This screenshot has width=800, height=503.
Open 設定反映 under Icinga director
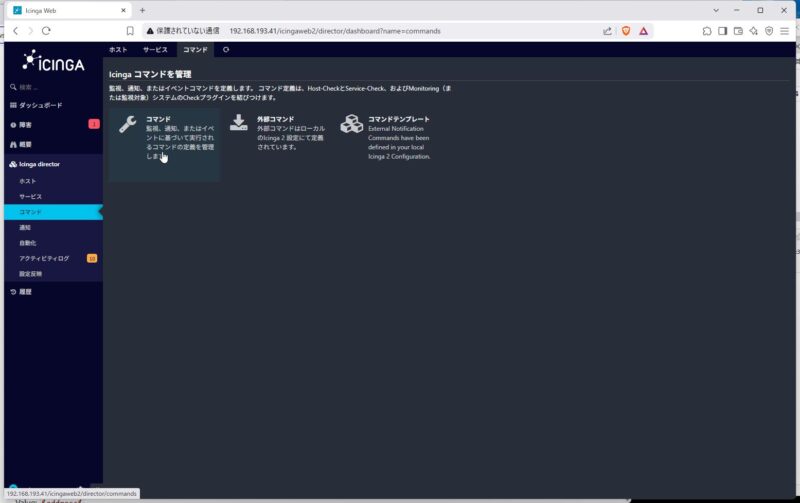click(53, 274)
